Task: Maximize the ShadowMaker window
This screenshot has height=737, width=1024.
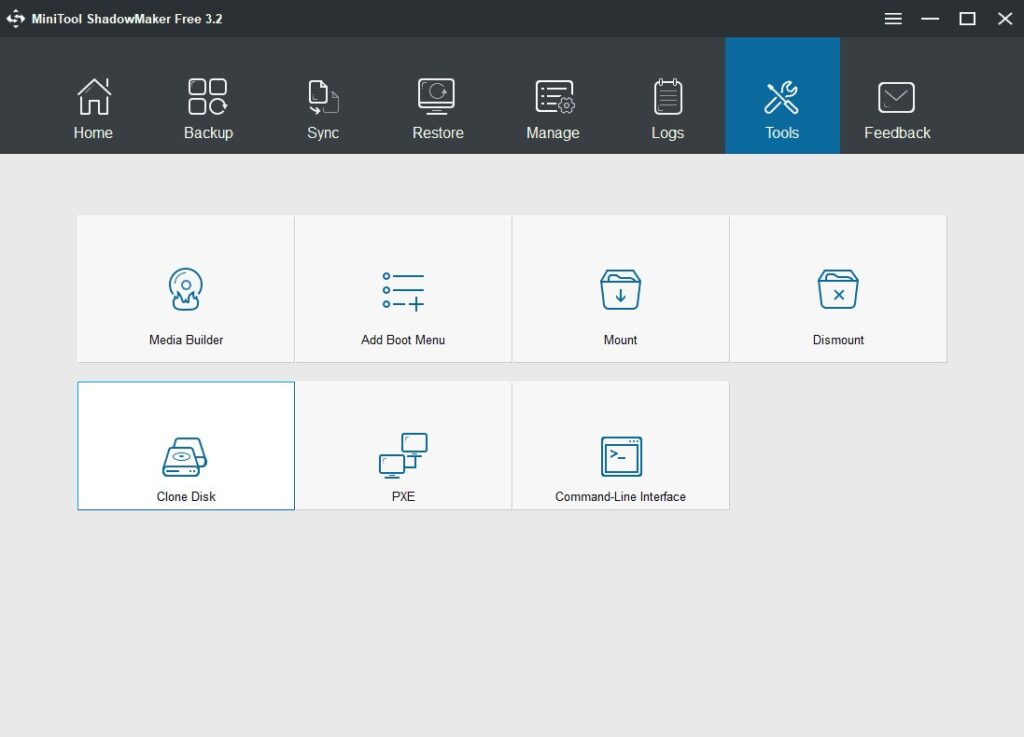Action: (x=967, y=19)
